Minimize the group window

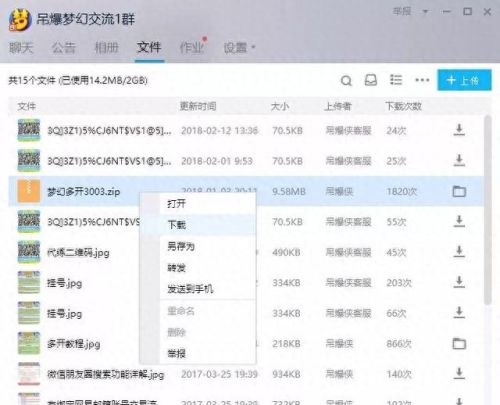click(446, 12)
